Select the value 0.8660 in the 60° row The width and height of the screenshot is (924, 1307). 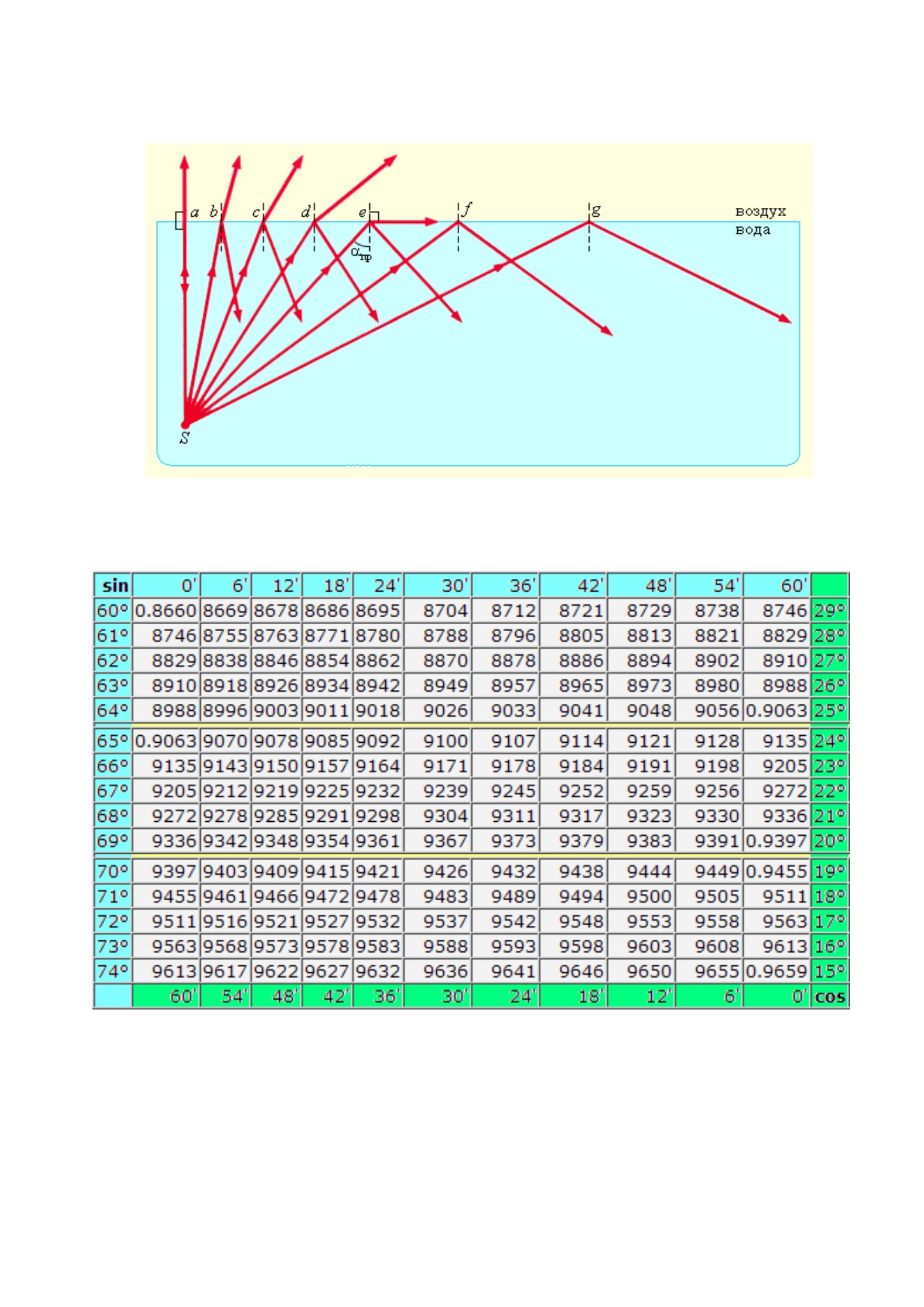coord(166,611)
